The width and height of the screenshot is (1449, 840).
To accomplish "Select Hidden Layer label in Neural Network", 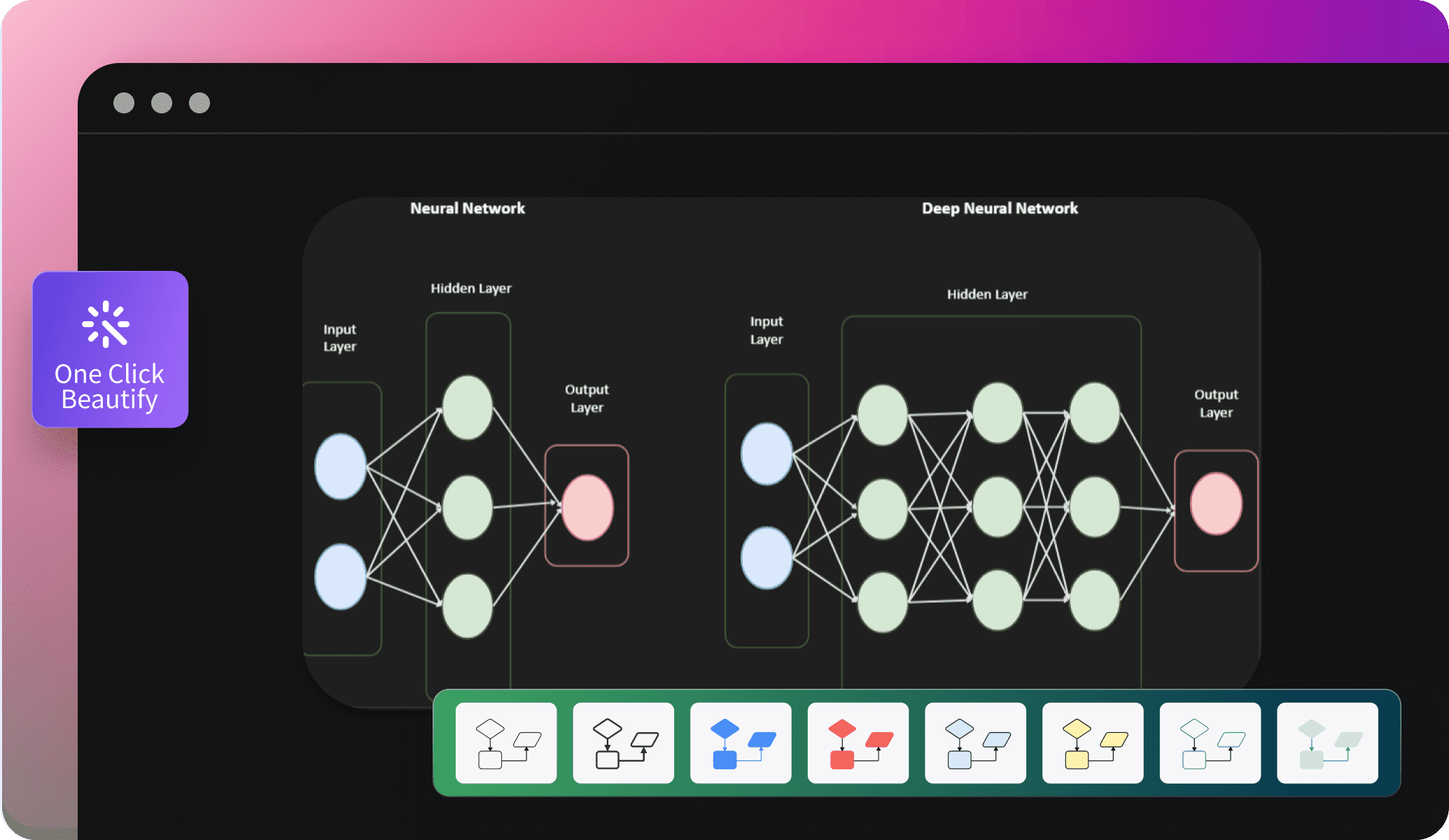I will (x=471, y=288).
